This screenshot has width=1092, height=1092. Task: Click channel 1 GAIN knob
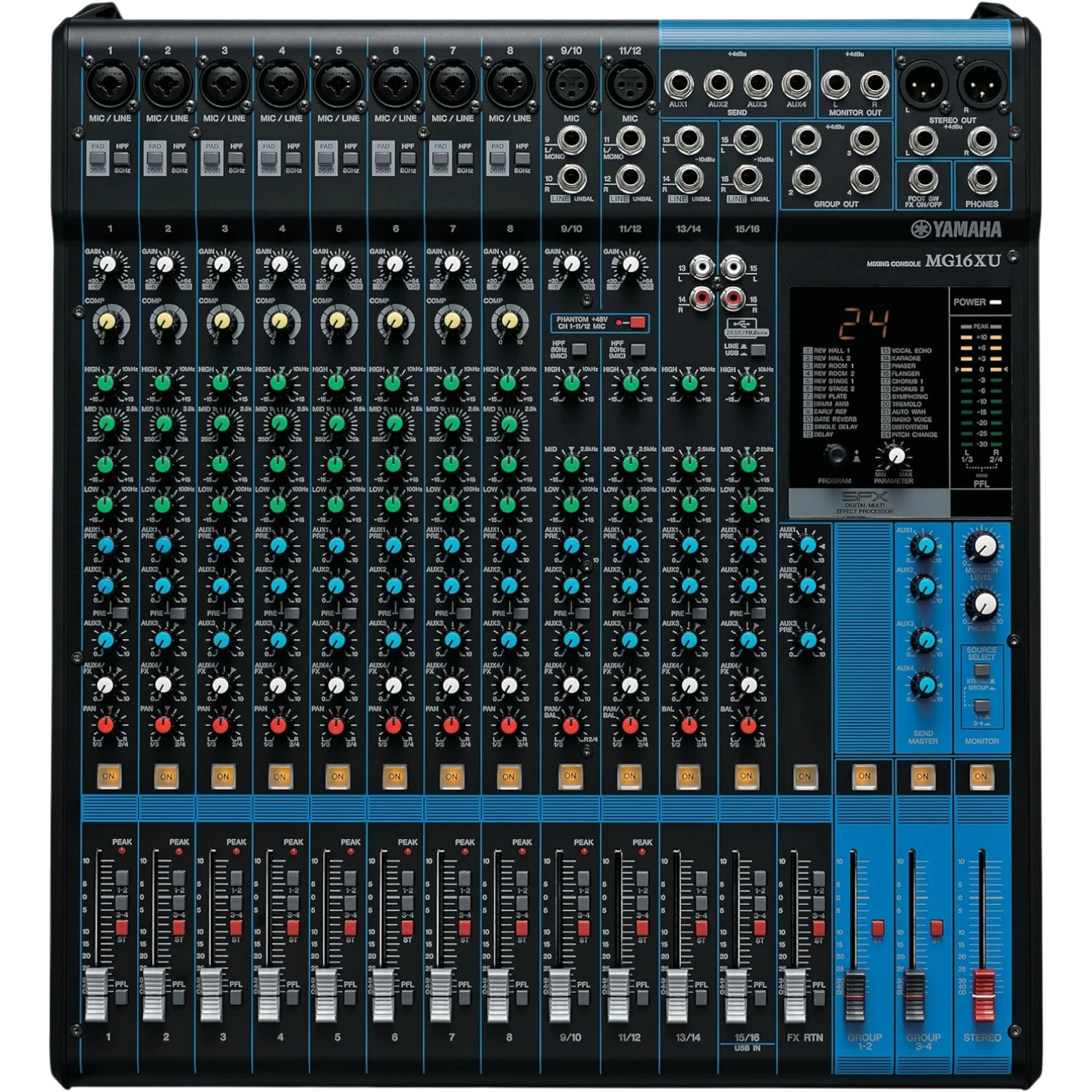tap(108, 265)
